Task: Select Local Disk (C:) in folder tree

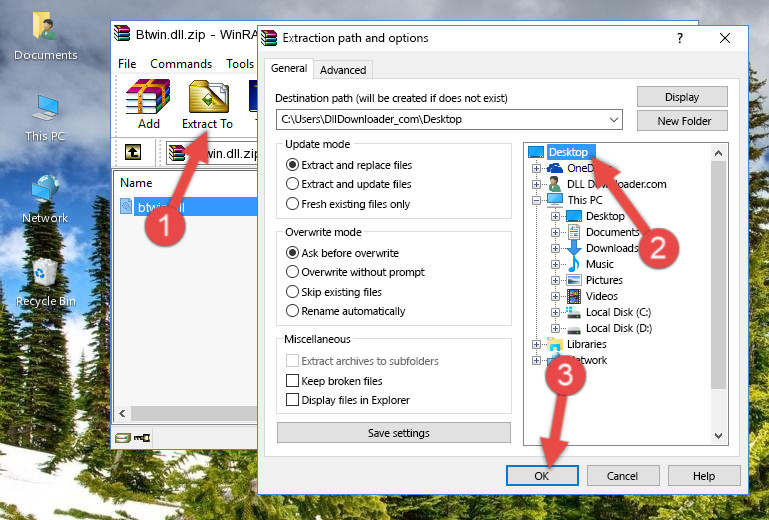Action: click(617, 312)
